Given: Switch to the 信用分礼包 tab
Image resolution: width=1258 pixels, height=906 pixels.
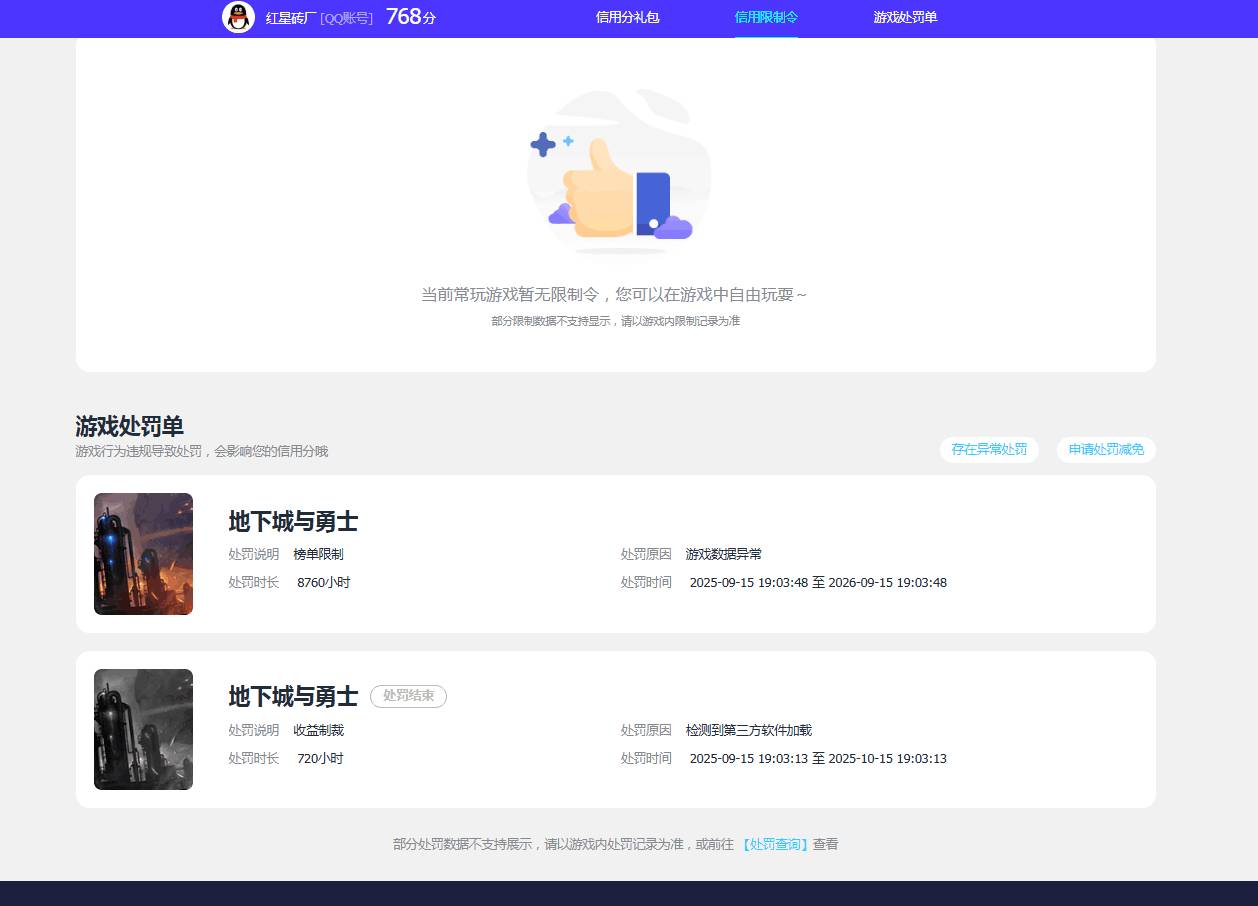Looking at the screenshot, I should [627, 17].
